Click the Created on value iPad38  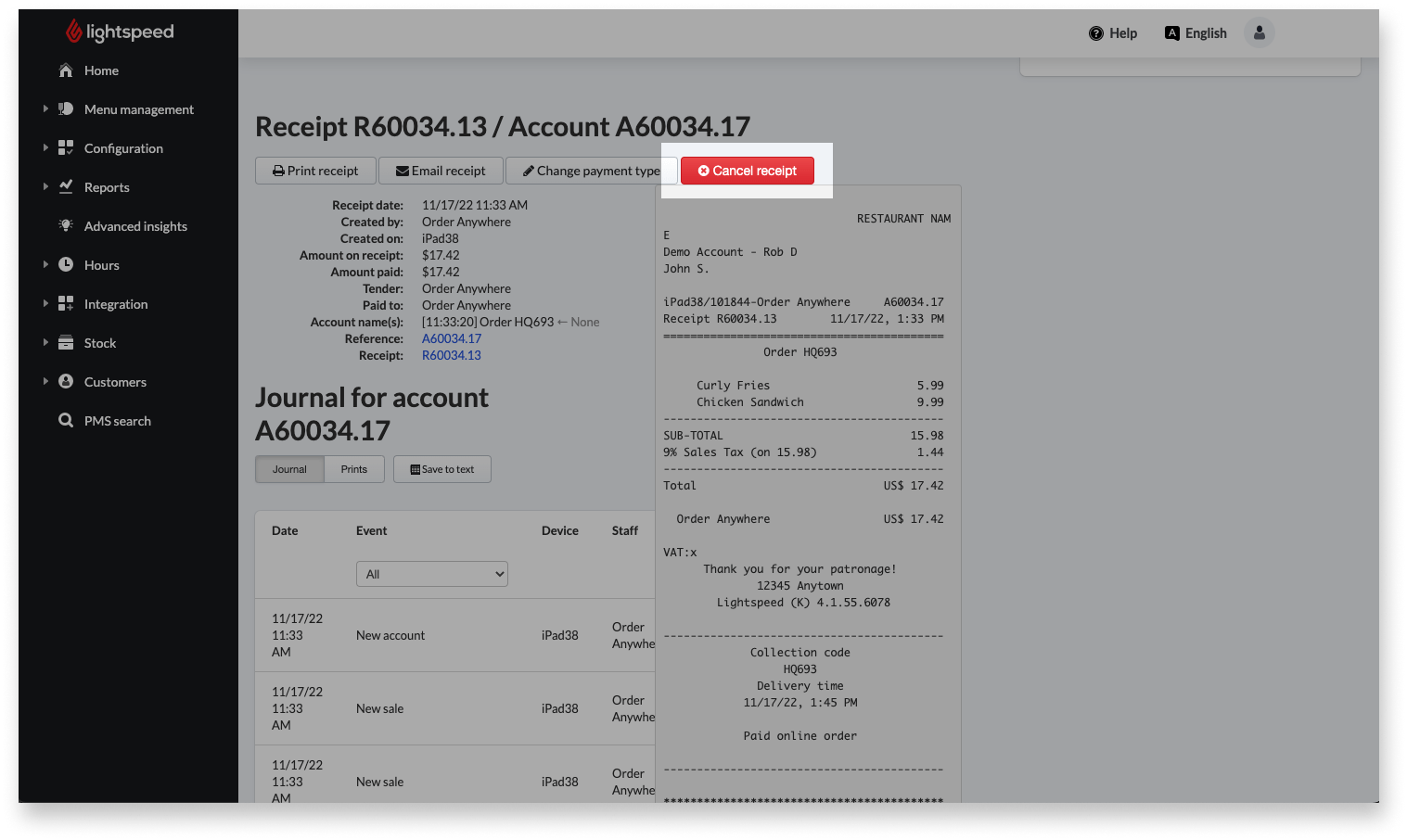441,238
